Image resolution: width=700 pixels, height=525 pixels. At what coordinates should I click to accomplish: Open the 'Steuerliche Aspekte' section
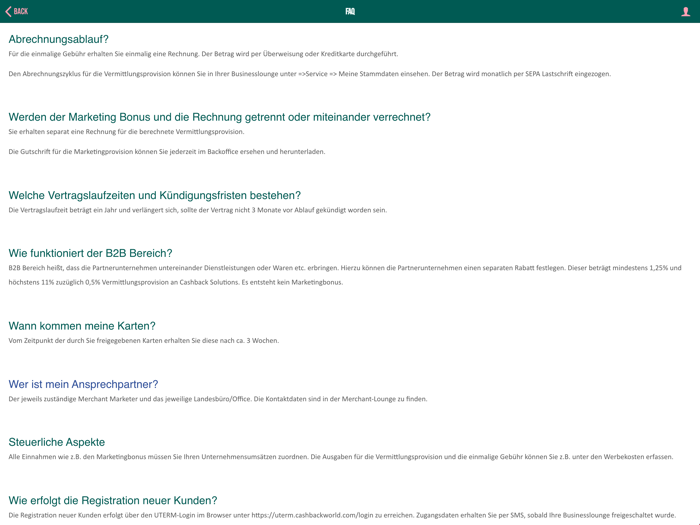click(57, 442)
